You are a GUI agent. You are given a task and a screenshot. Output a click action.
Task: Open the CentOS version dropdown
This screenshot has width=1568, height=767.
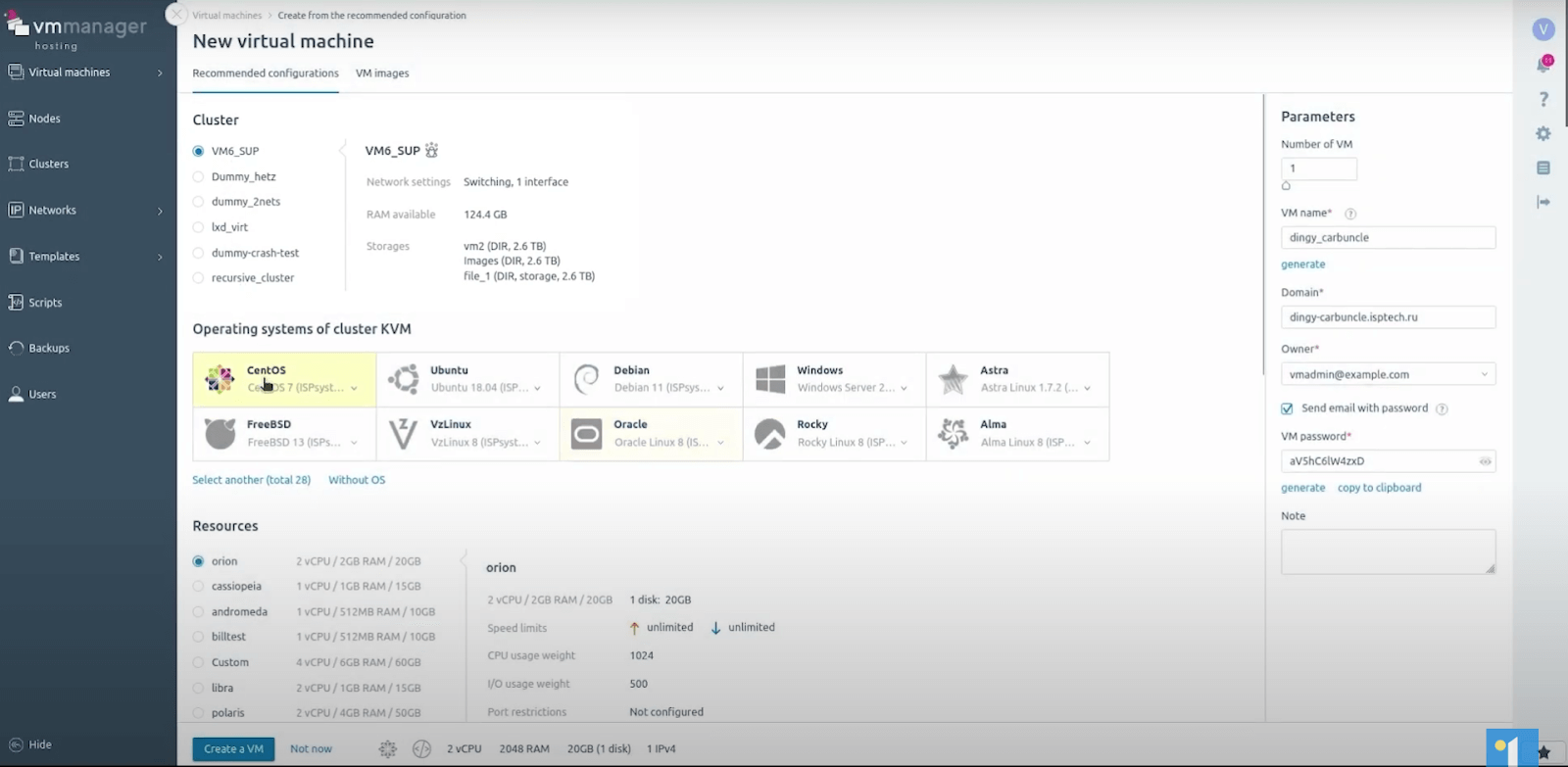[x=354, y=389]
